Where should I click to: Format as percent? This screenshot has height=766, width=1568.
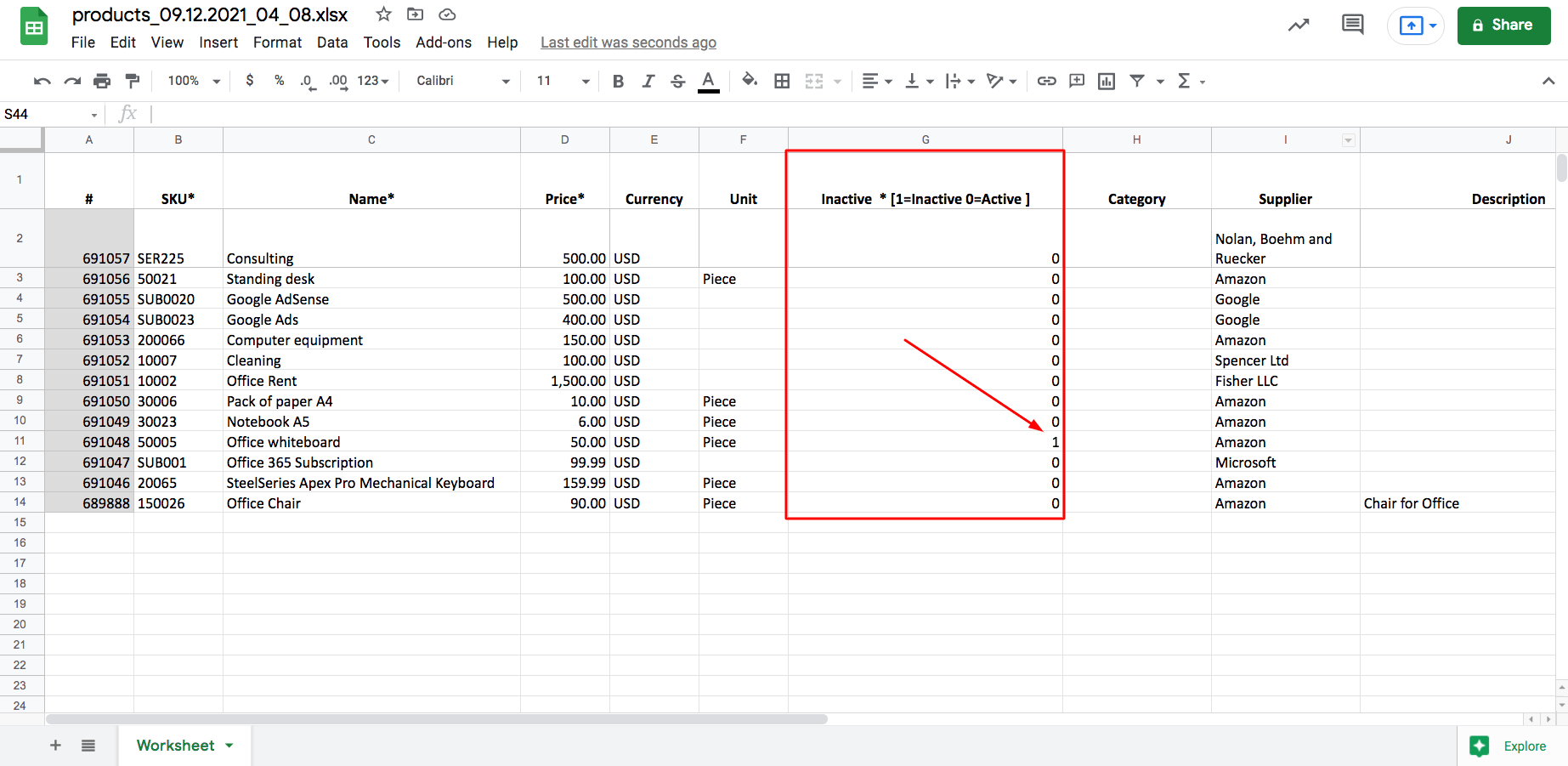pyautogui.click(x=279, y=81)
